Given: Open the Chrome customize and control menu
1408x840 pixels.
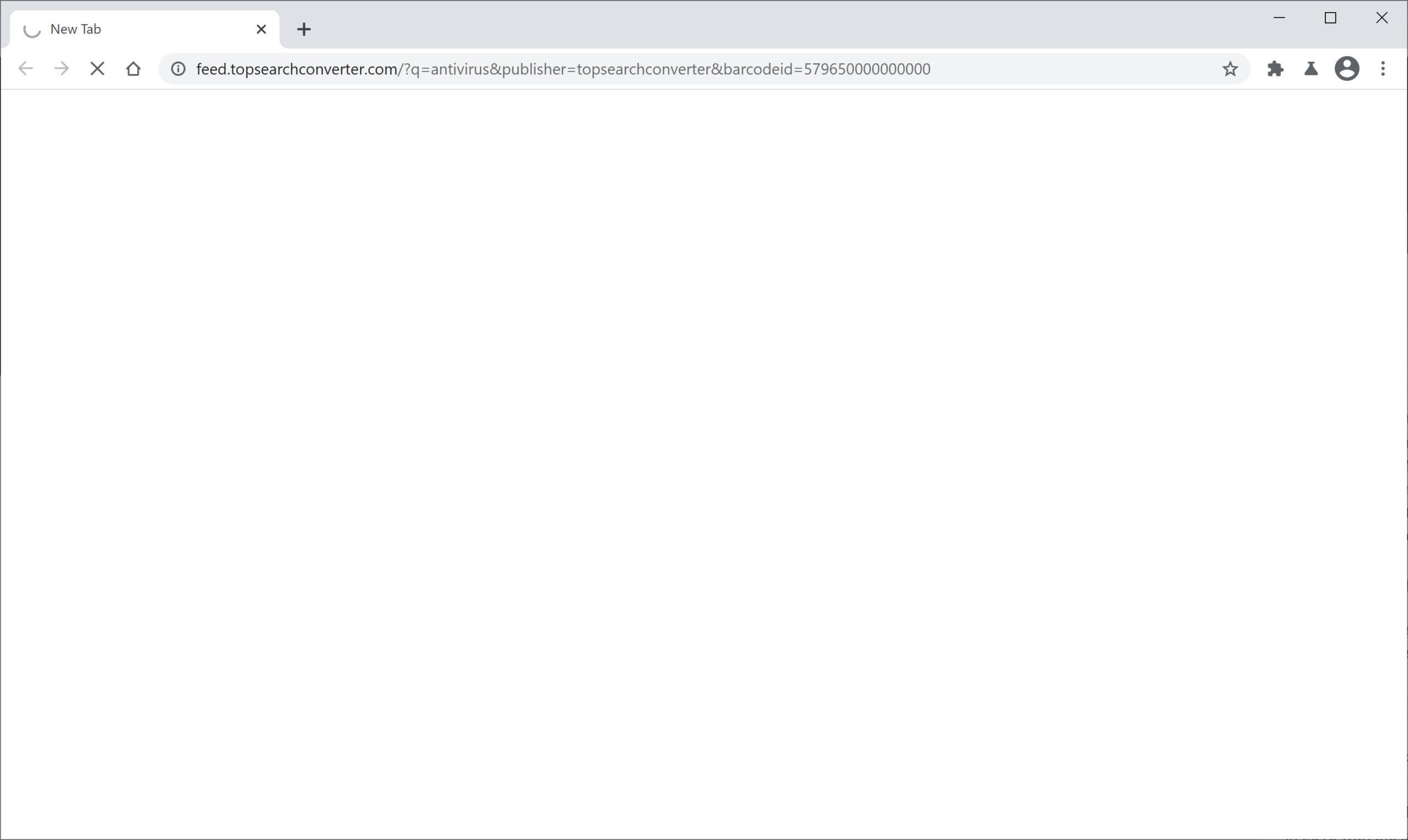Looking at the screenshot, I should pyautogui.click(x=1383, y=69).
